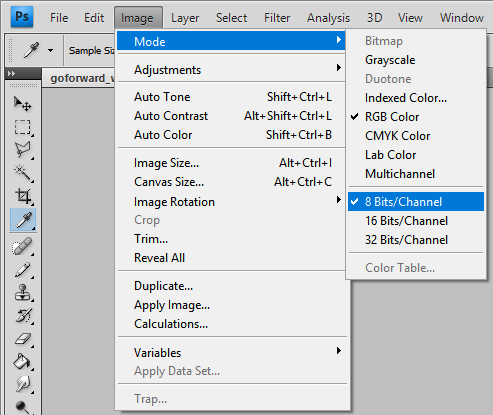Screen dimensions: 493x415
Task: Switch mode to RGB Color
Action: click(x=416, y=117)
